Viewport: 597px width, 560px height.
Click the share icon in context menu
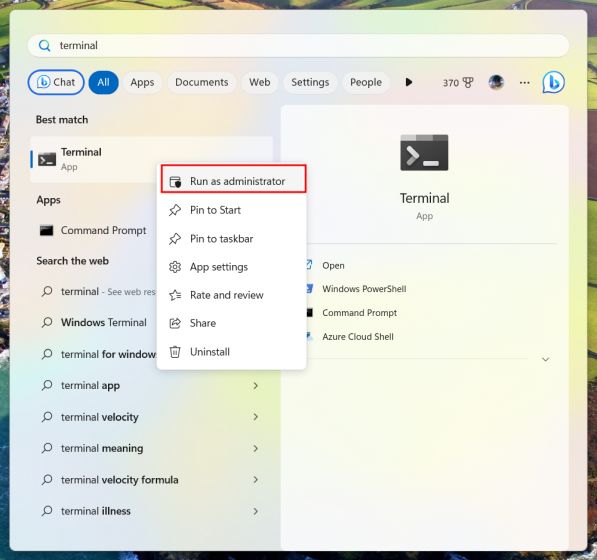coord(175,323)
